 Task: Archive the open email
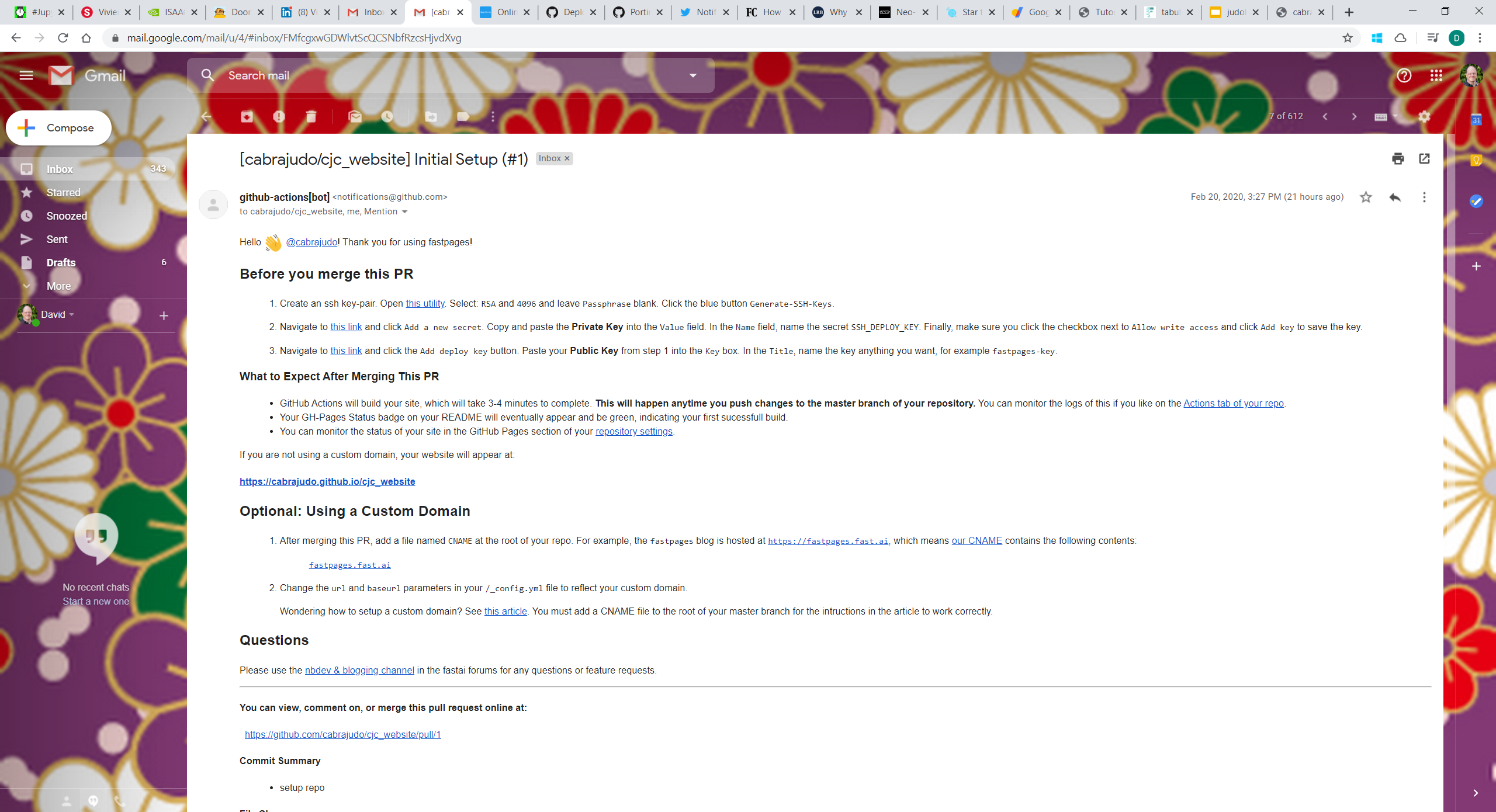click(x=247, y=116)
